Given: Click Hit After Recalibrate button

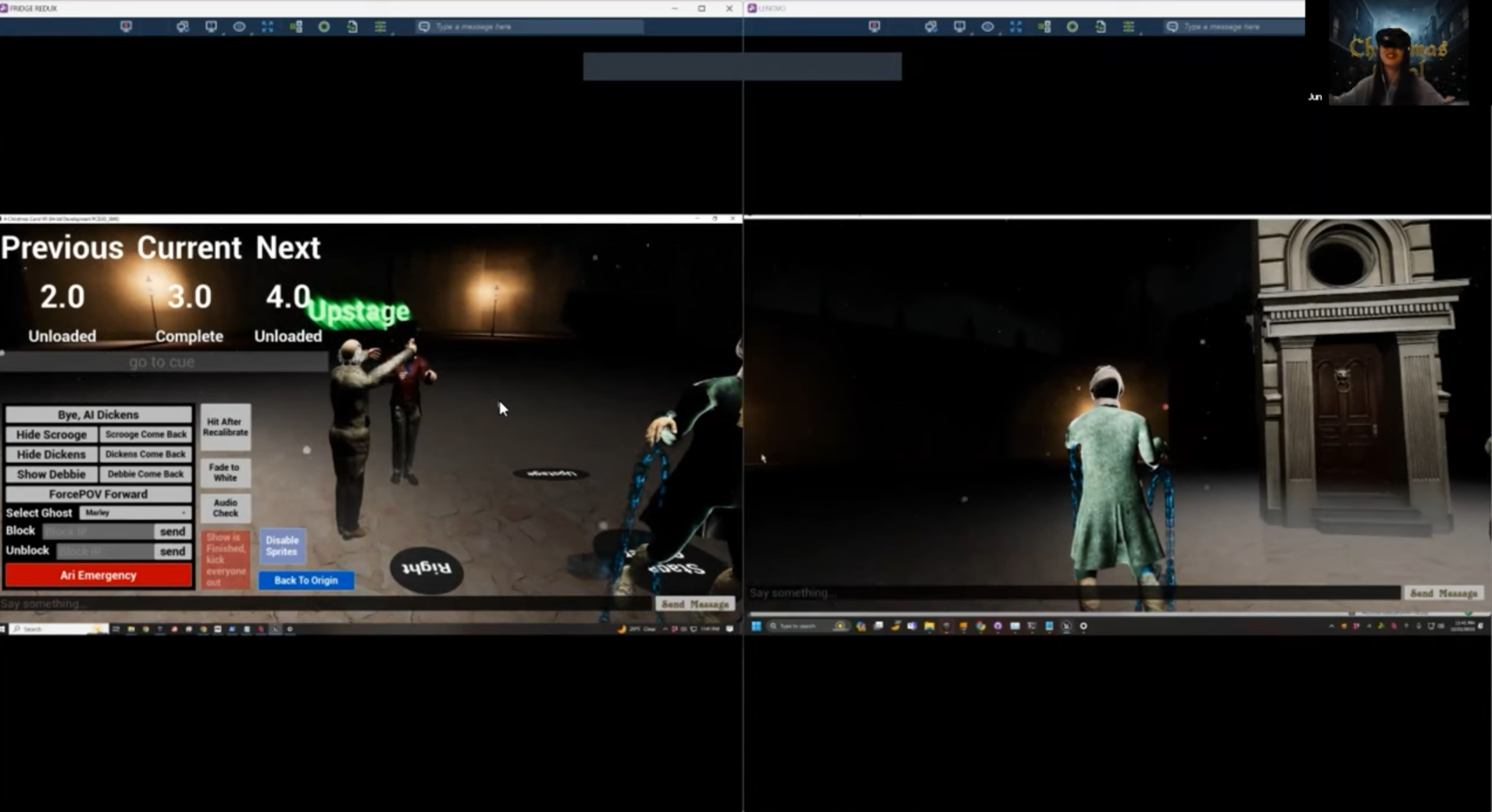Looking at the screenshot, I should (x=225, y=427).
